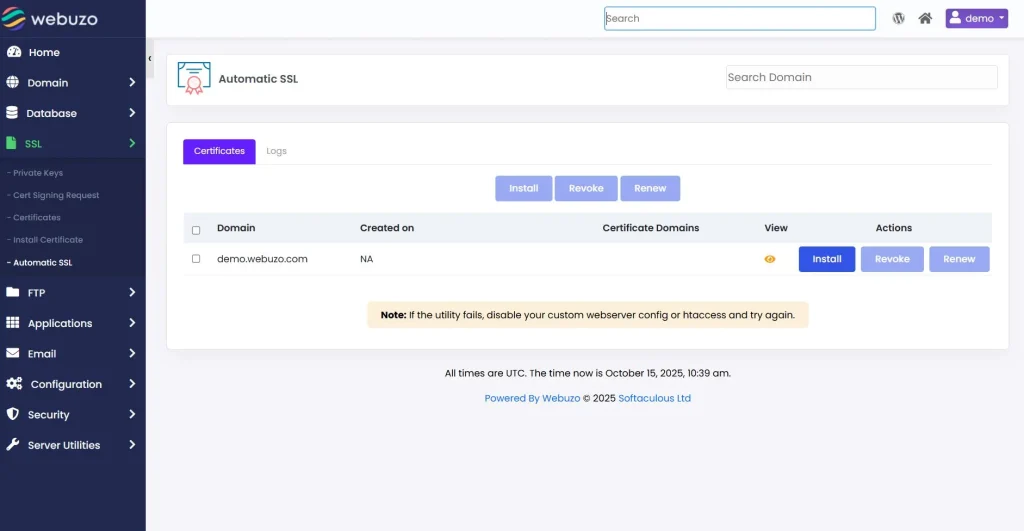View certificate via the eye icon
Image resolution: width=1024 pixels, height=531 pixels.
[x=769, y=259]
